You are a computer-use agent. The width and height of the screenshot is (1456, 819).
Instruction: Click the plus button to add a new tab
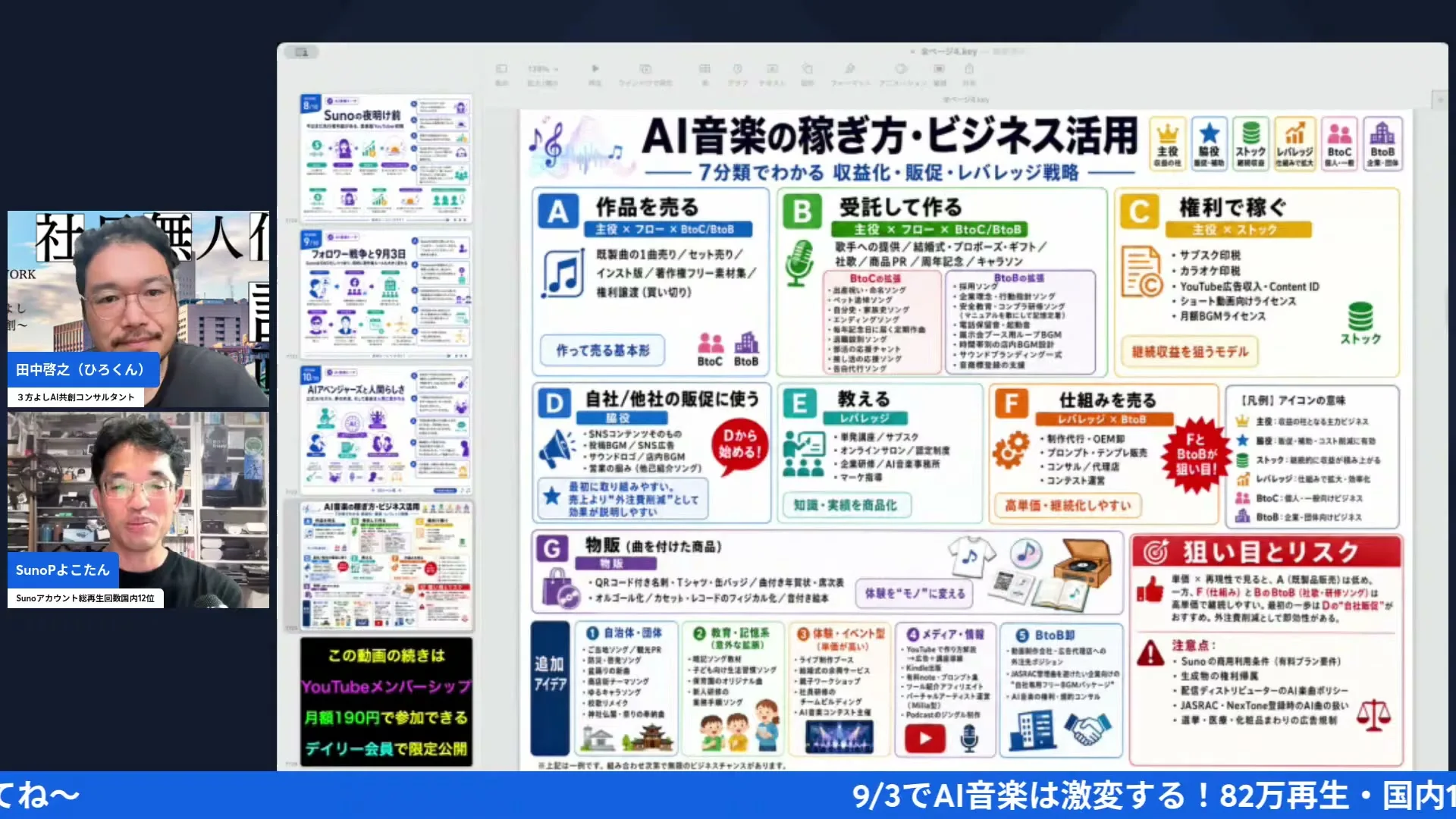[1439, 99]
